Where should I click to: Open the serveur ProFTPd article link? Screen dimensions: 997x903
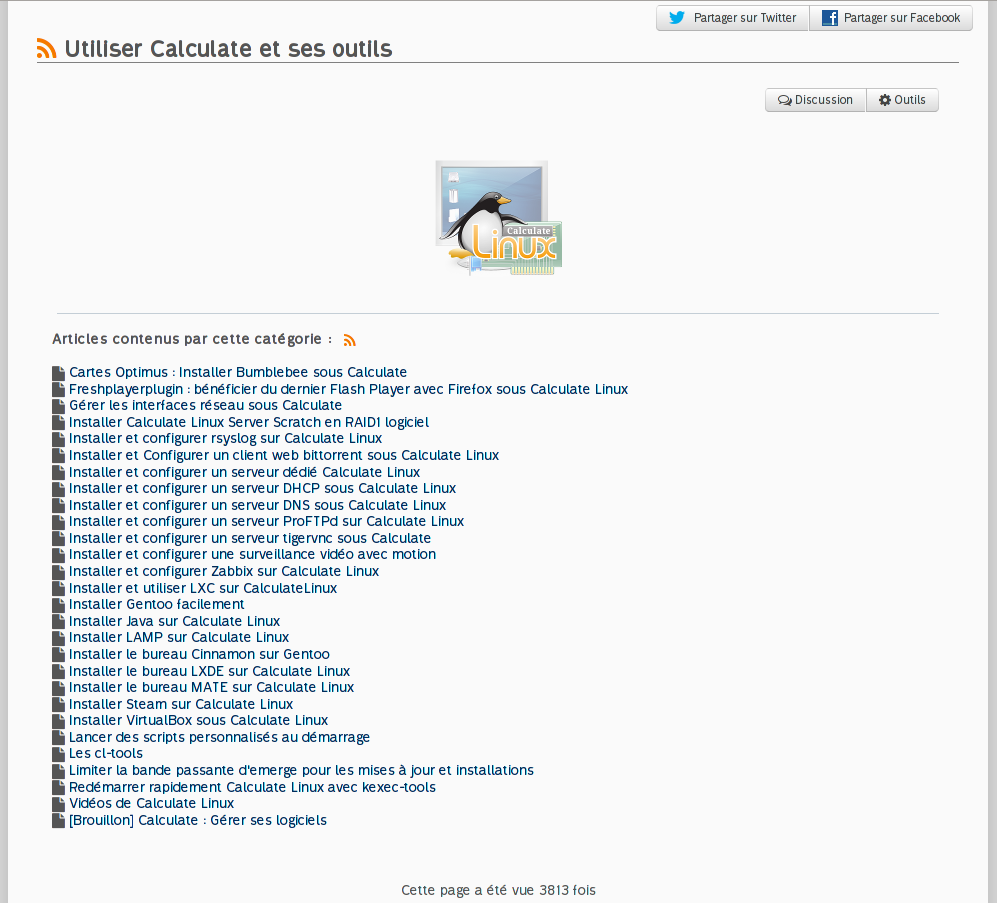click(266, 521)
